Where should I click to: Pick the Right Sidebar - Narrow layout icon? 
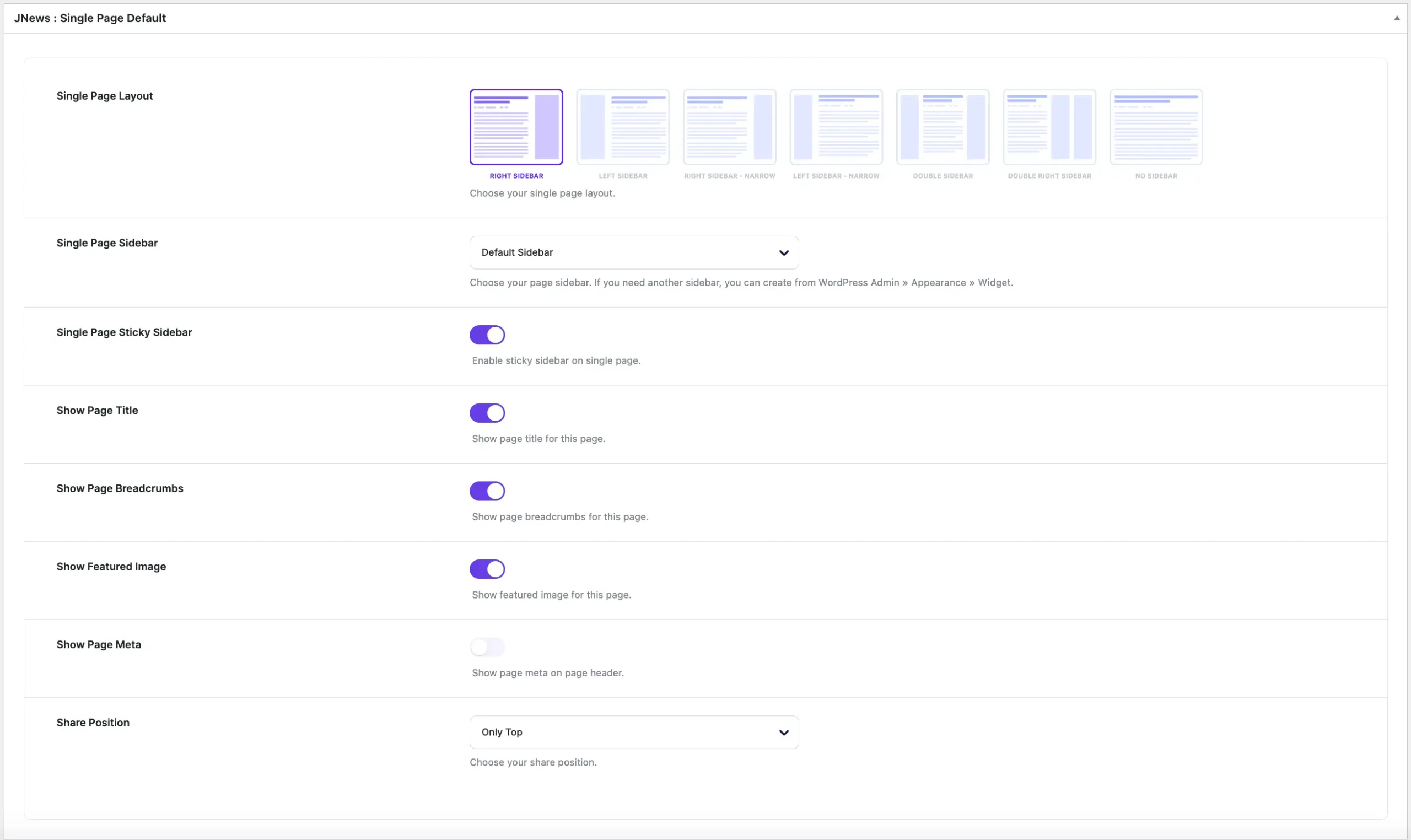[729, 127]
